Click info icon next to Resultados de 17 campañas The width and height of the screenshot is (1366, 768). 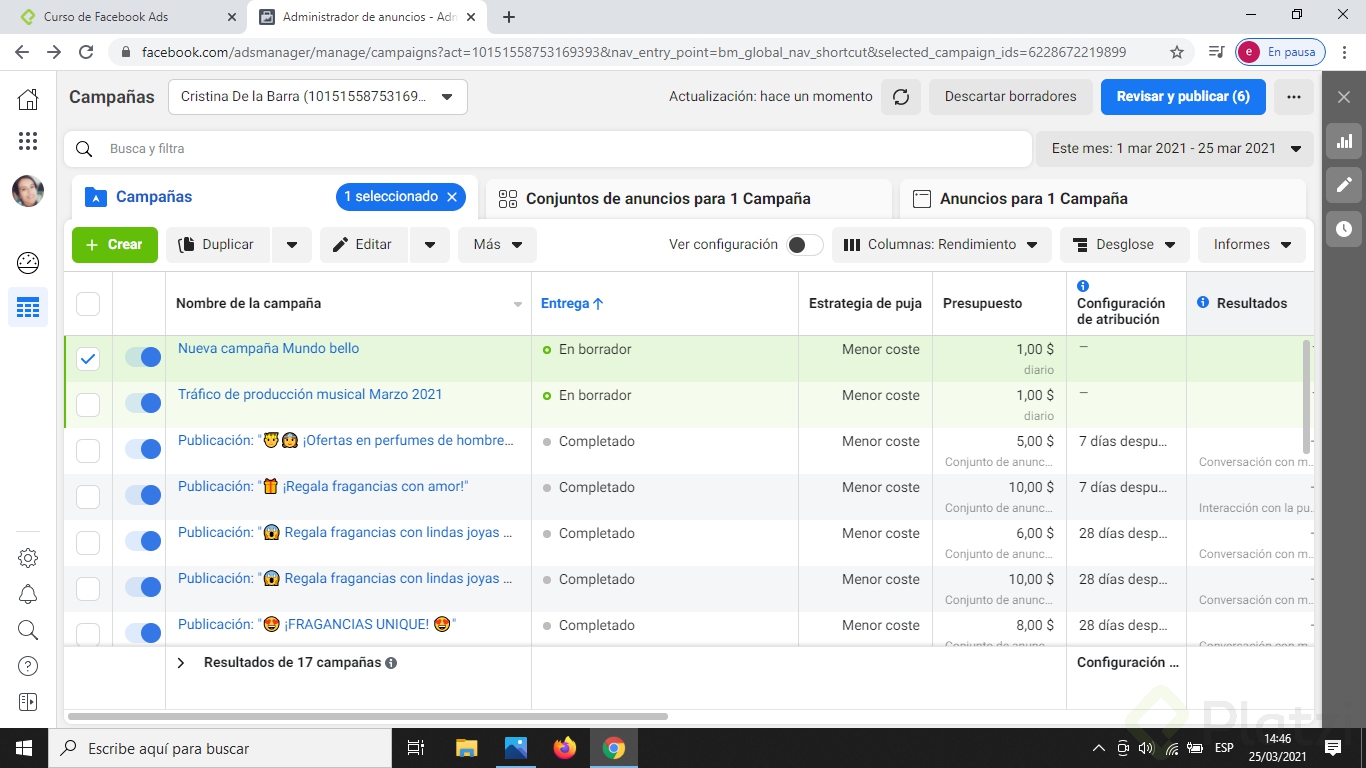pyautogui.click(x=391, y=663)
